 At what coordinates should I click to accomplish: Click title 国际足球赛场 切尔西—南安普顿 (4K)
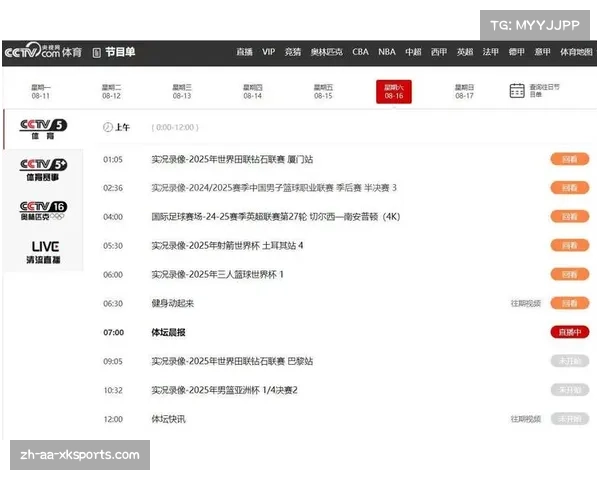coord(276,217)
